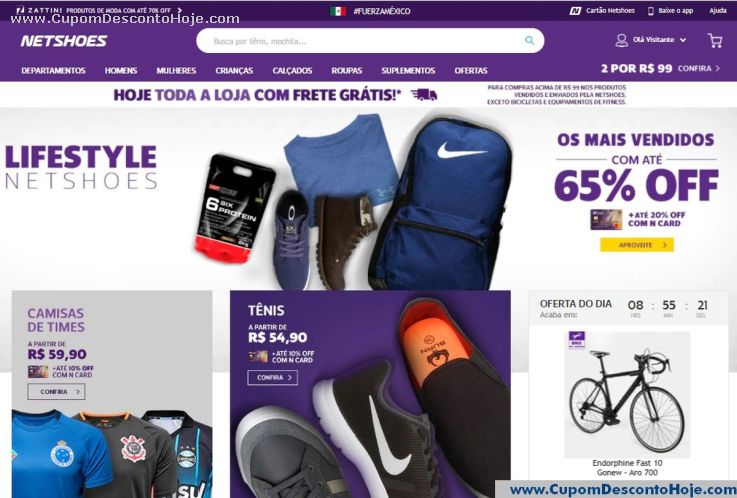Select the Calçados menu item
Viewport: 737px width, 498px height.
292,70
